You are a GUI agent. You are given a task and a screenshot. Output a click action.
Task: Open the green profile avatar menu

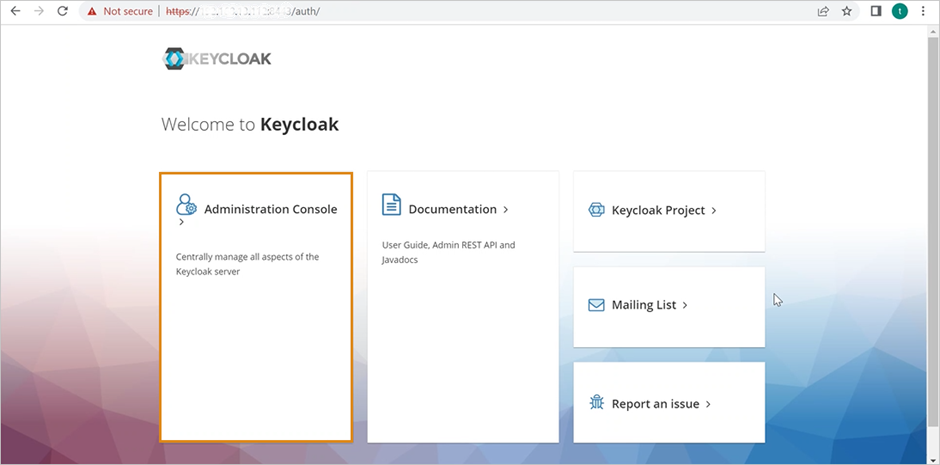pos(899,12)
